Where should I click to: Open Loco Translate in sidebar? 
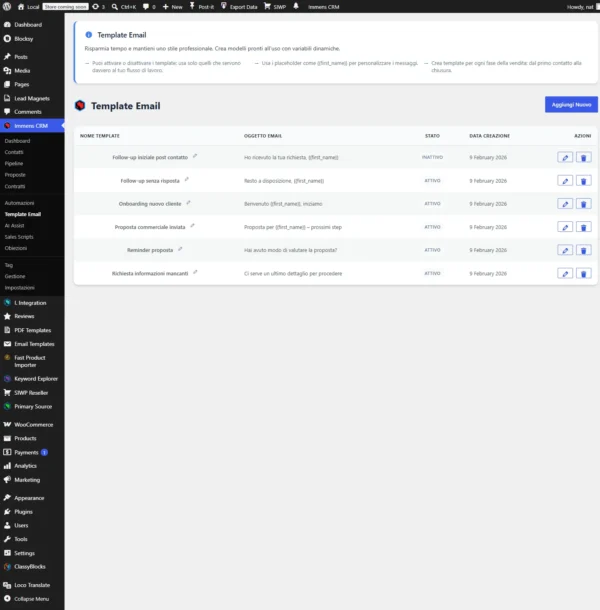pos(32,585)
